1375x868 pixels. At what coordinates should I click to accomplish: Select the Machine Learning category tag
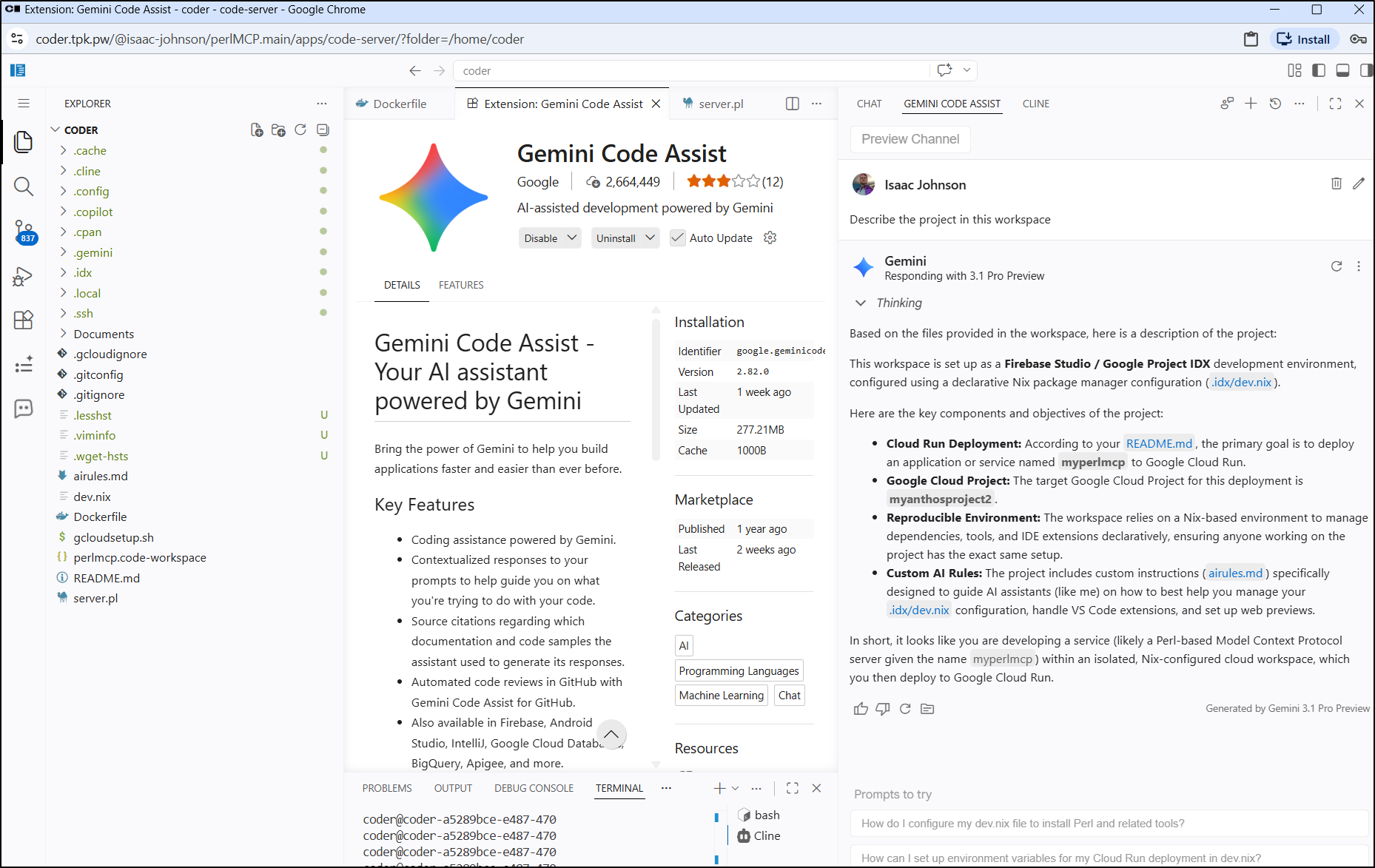click(x=722, y=696)
